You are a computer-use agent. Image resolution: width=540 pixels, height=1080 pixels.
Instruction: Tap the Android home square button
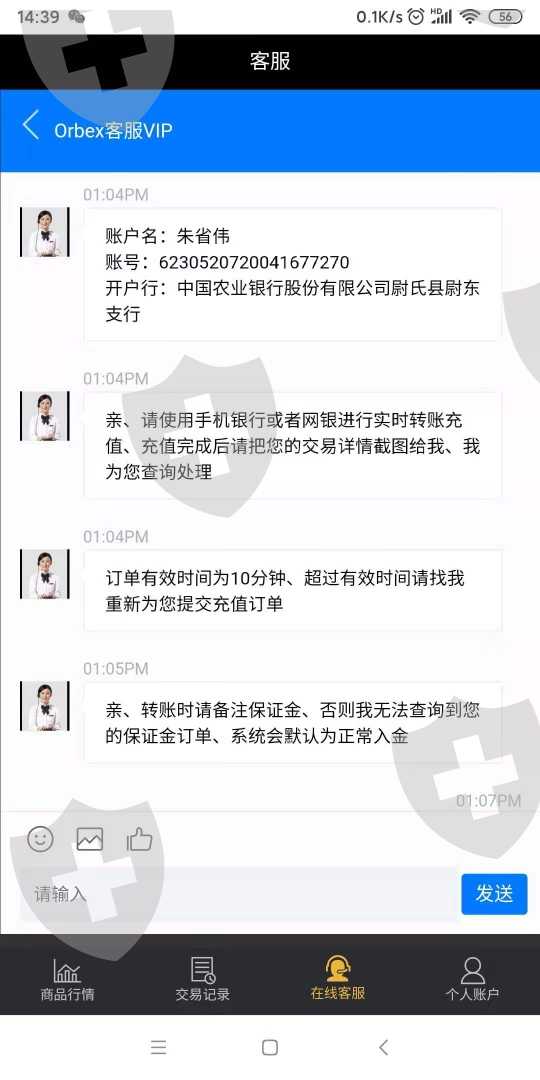270,1048
